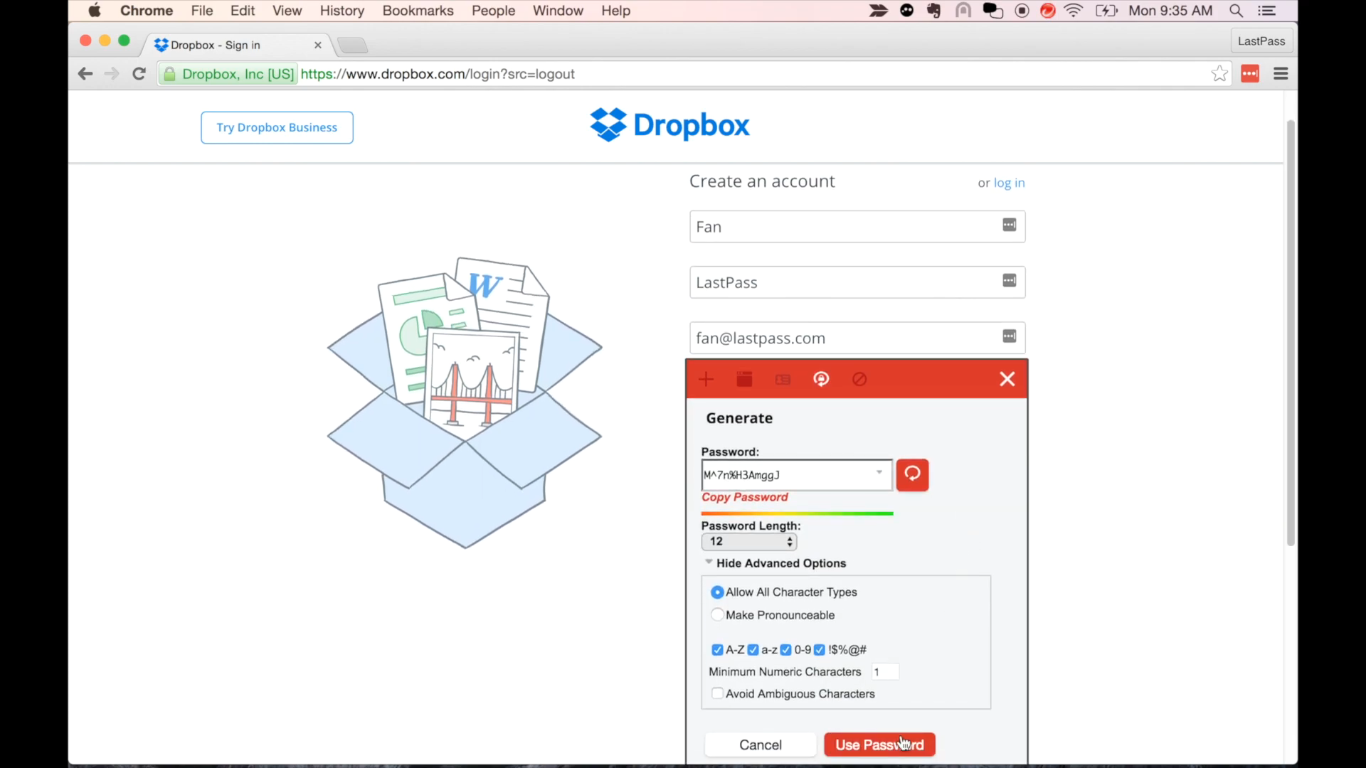Open the History menu
Screen dimensions: 1366x768
coord(342,11)
